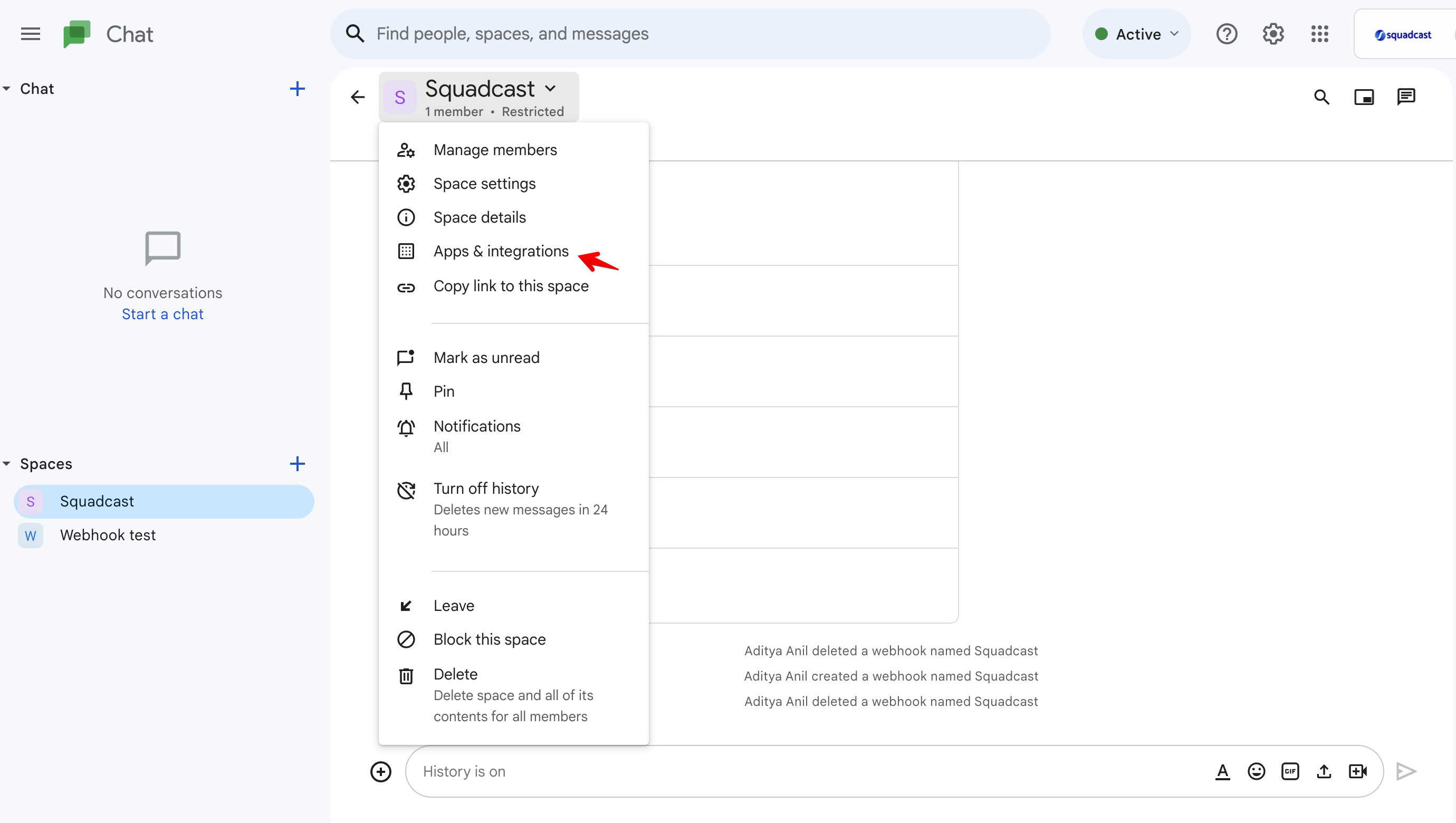Select Apps & integrations menu item

tap(501, 251)
